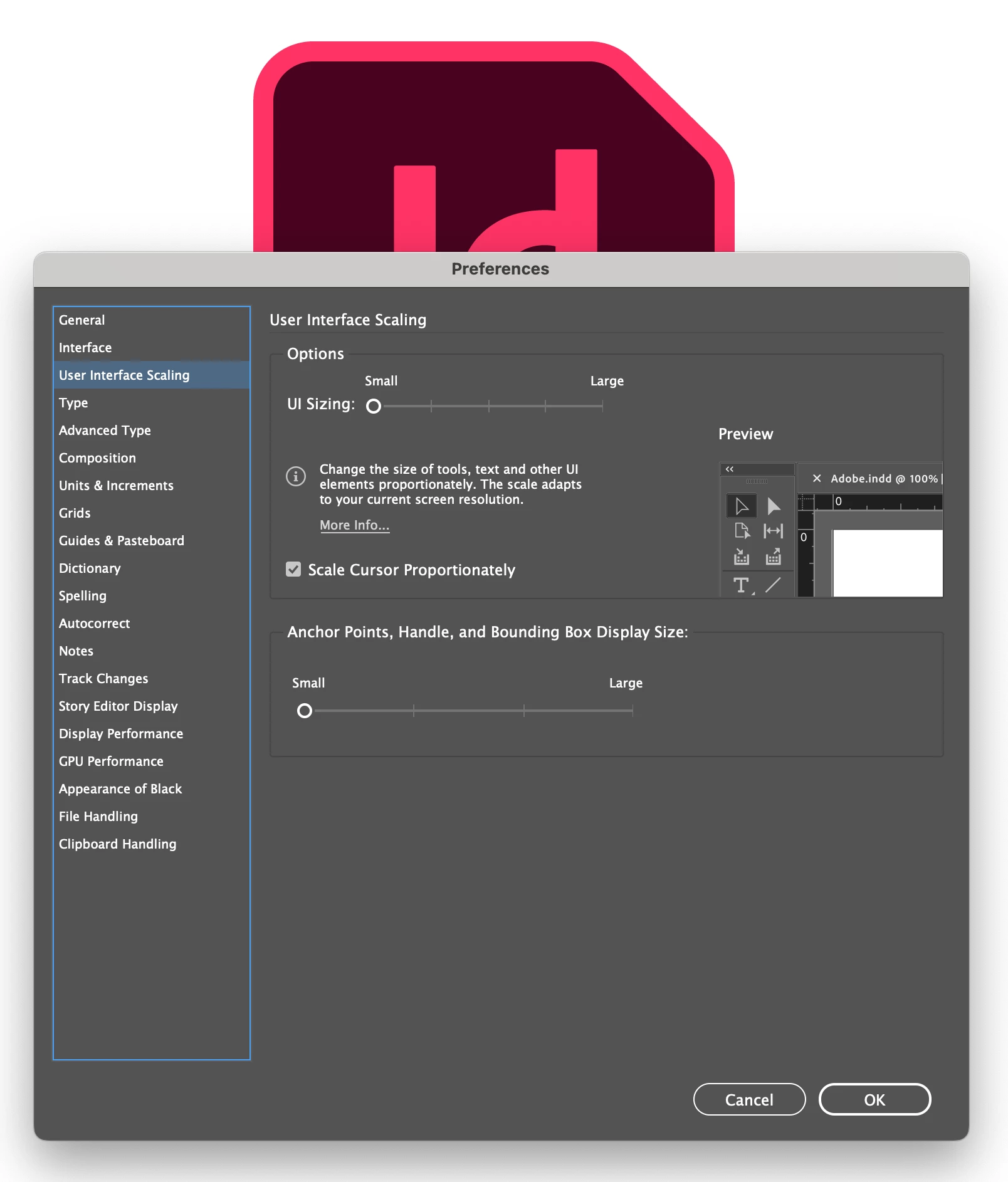1008x1182 pixels.
Task: Close the Adobe.indd preview tab
Action: point(817,478)
